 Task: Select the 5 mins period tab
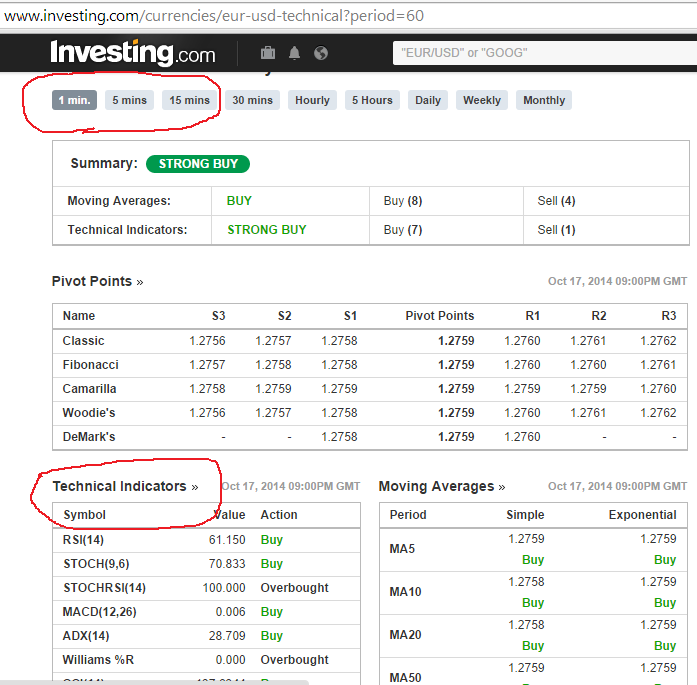point(129,100)
